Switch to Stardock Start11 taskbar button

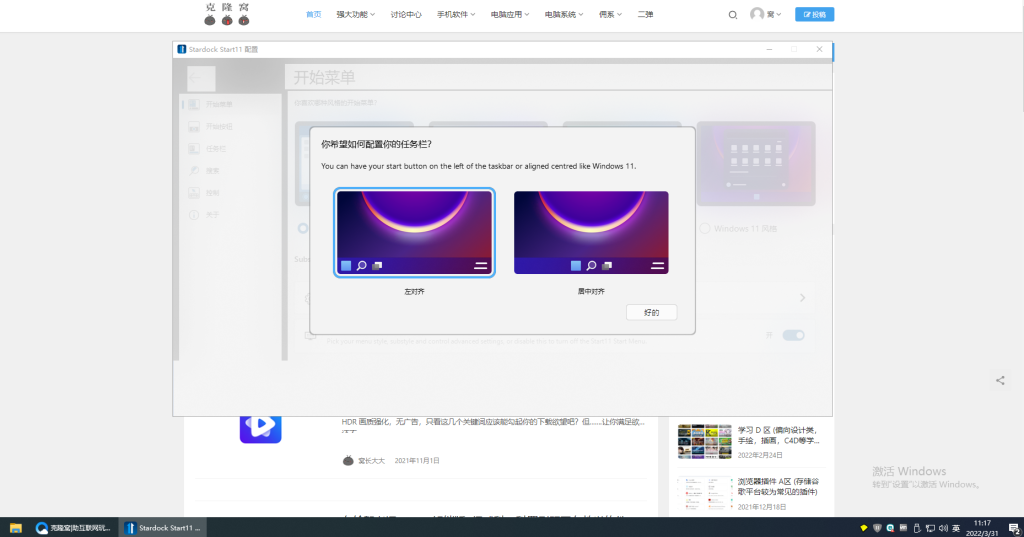pos(163,528)
